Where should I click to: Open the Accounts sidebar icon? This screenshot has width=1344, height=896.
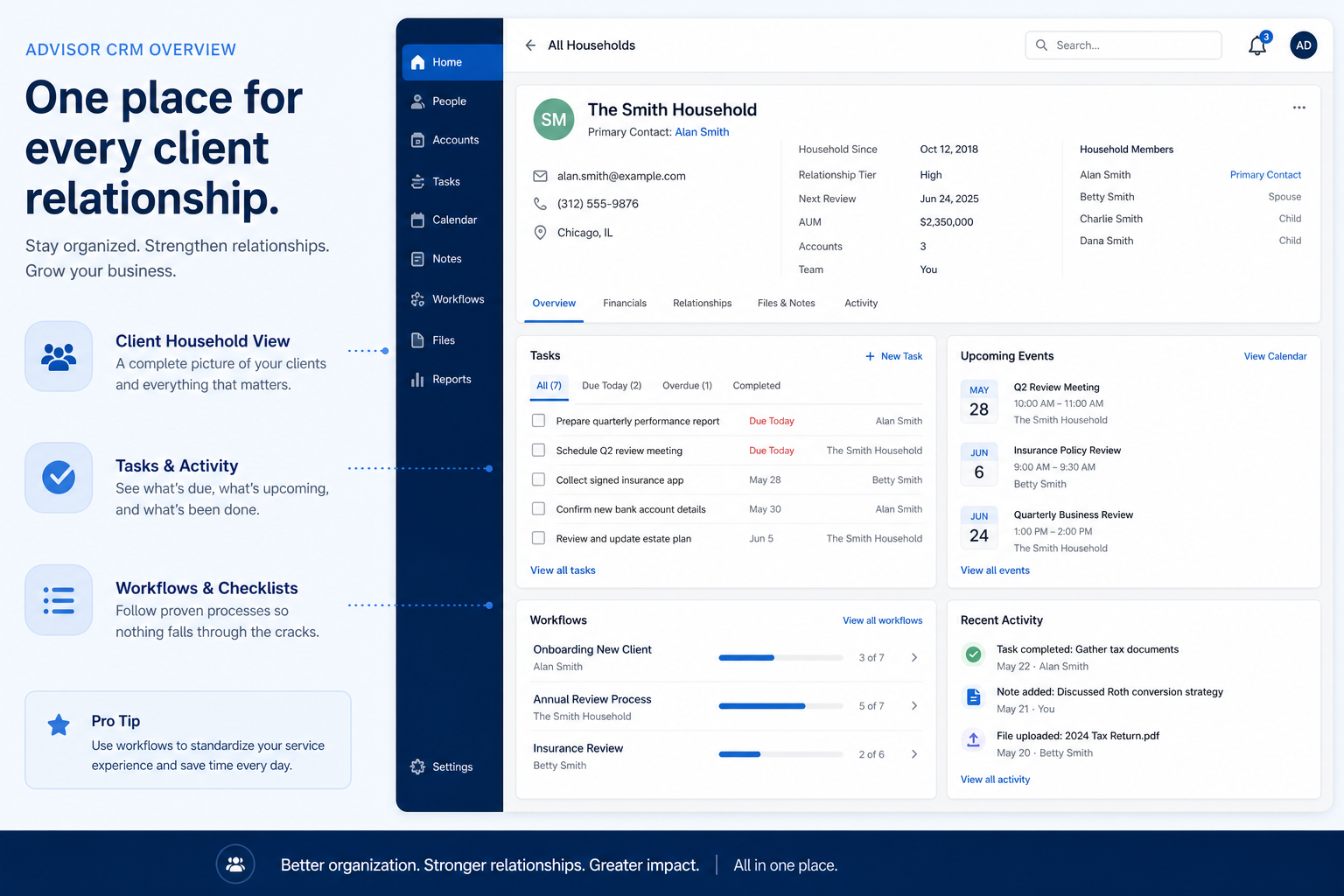point(417,140)
